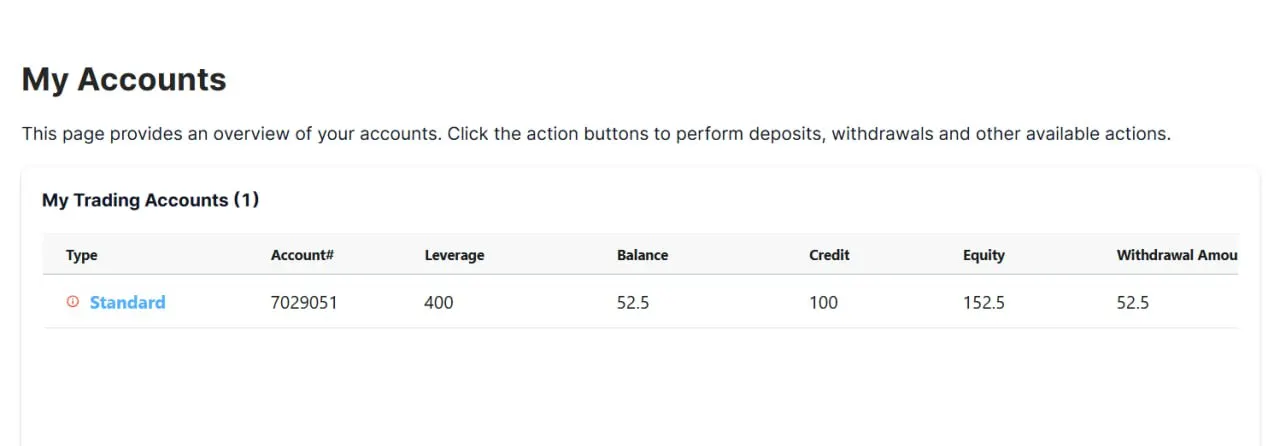Viewport: 1280px width, 446px height.
Task: Click the Equity column header
Action: [984, 255]
